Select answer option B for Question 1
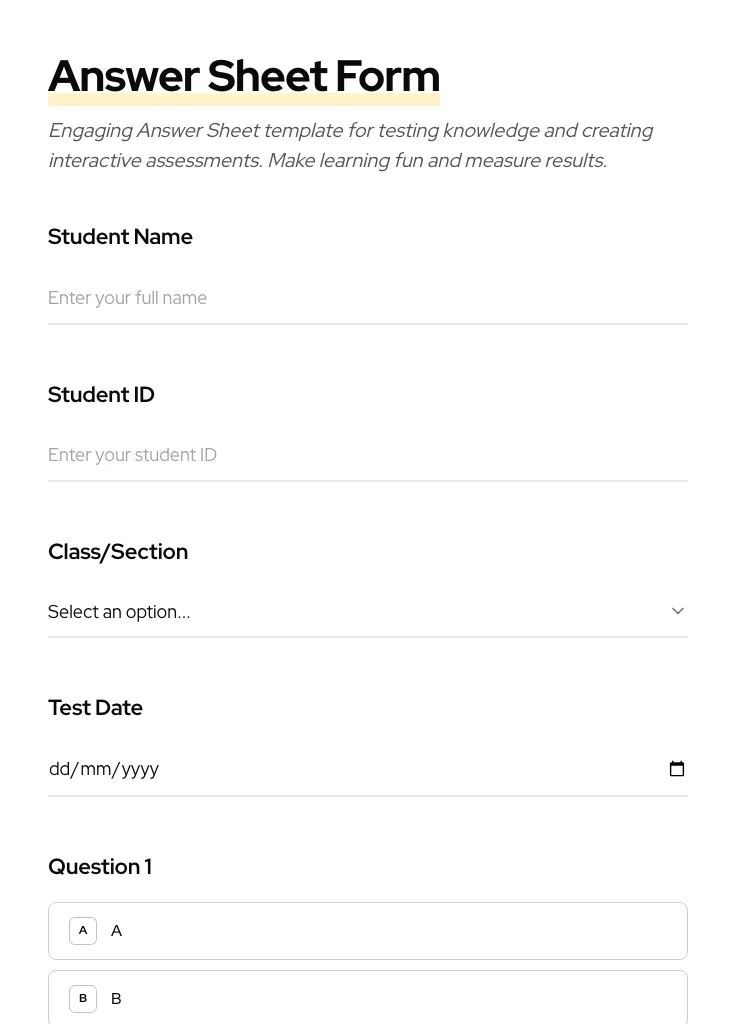 (368, 998)
